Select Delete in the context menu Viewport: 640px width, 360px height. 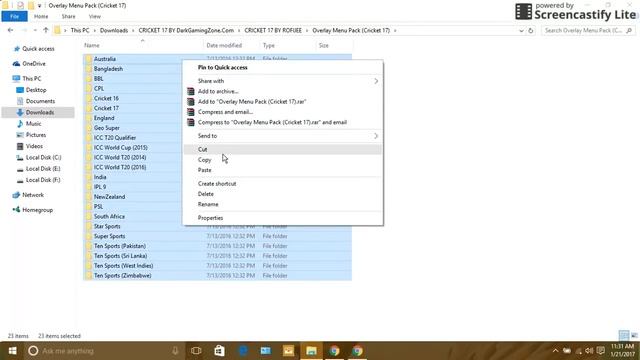pos(283,194)
